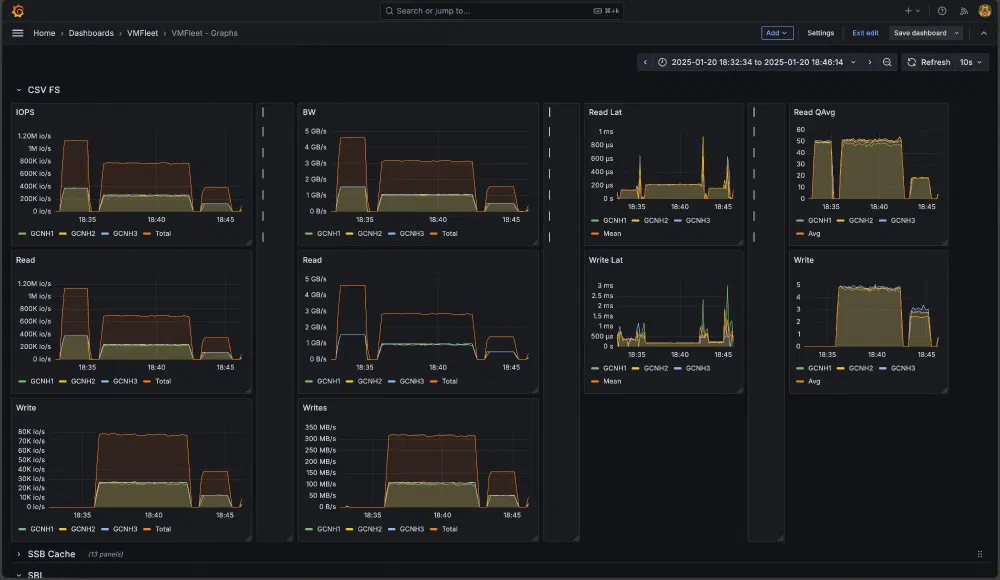Click the Search or jump to field
1000x580 pixels.
pos(501,11)
